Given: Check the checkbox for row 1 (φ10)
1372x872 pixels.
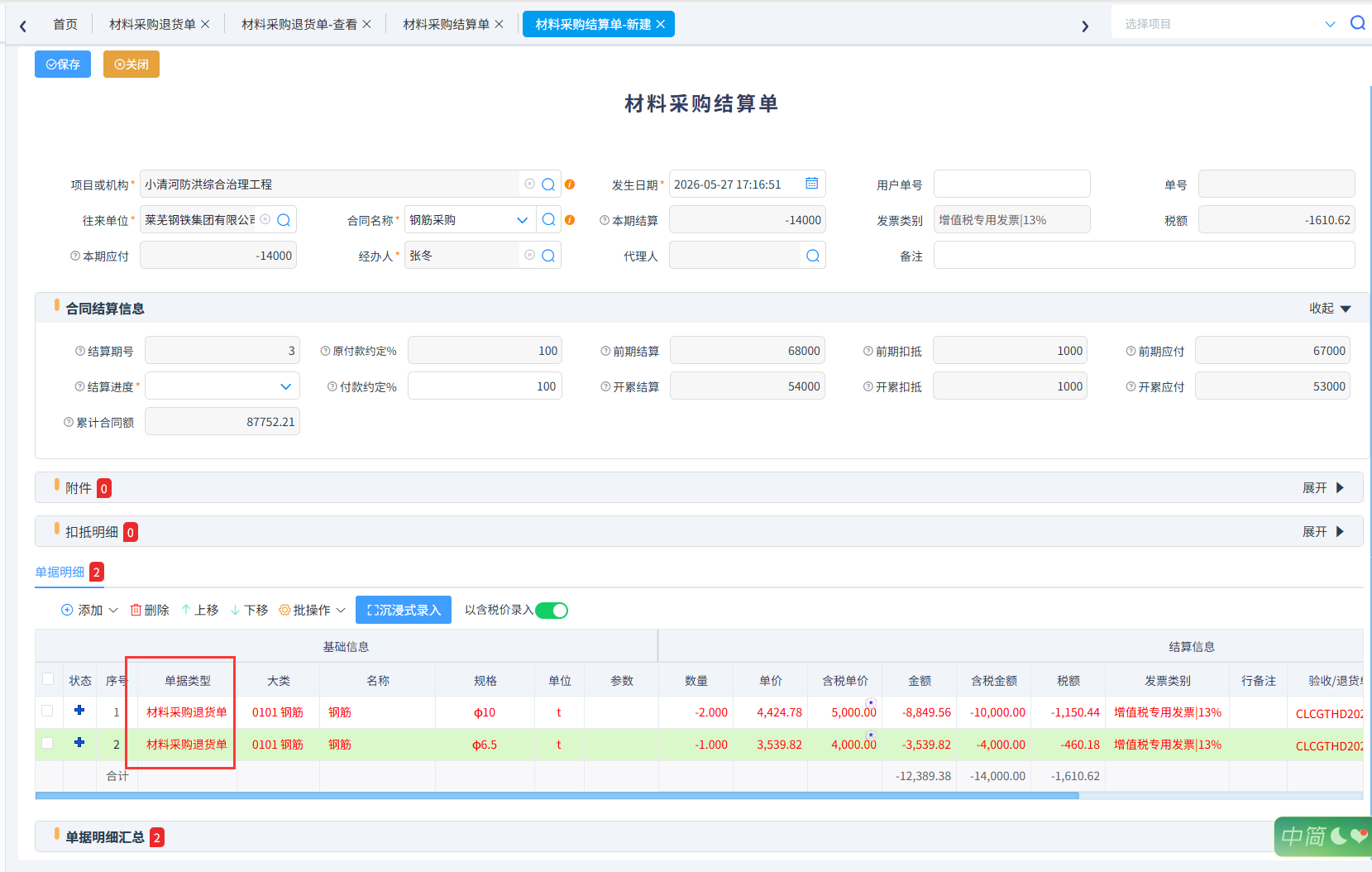Looking at the screenshot, I should pos(47,711).
